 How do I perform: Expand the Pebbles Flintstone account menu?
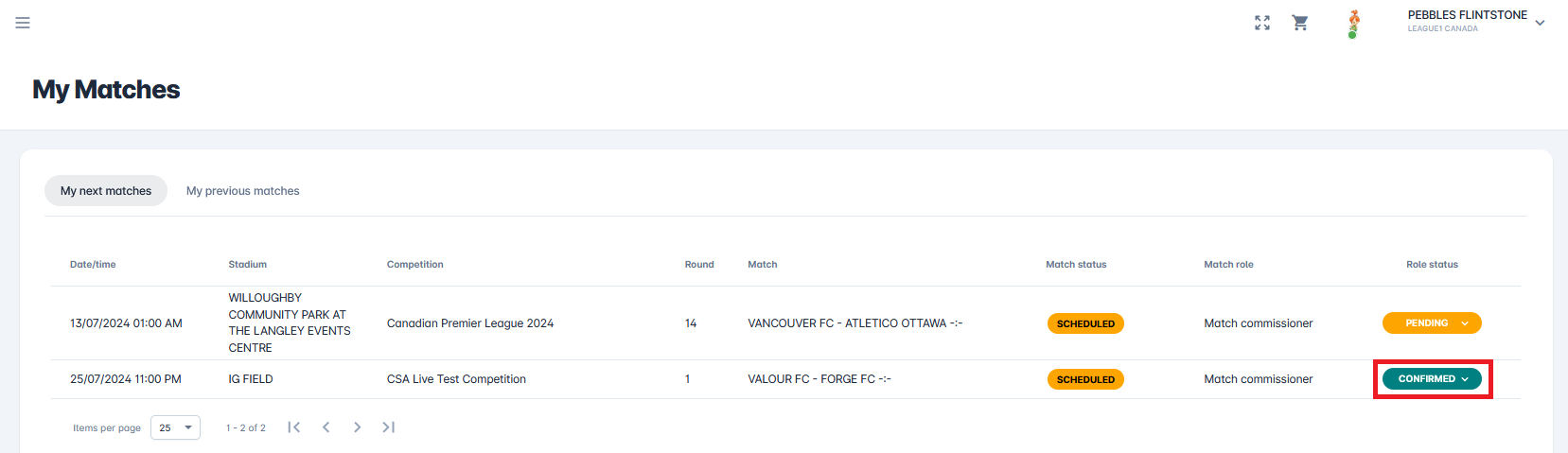(1540, 23)
